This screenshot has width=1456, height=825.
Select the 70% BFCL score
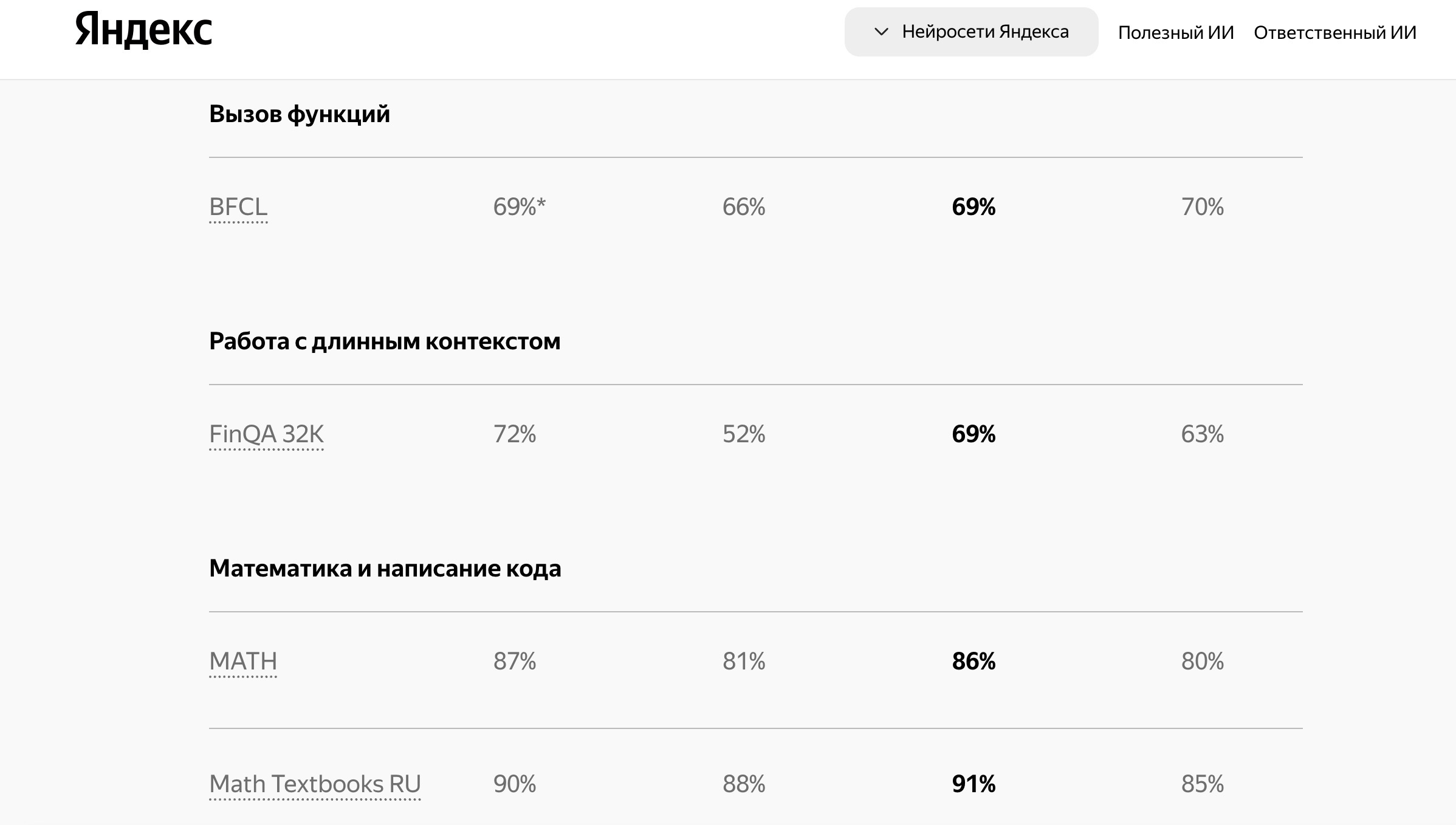tap(1203, 207)
